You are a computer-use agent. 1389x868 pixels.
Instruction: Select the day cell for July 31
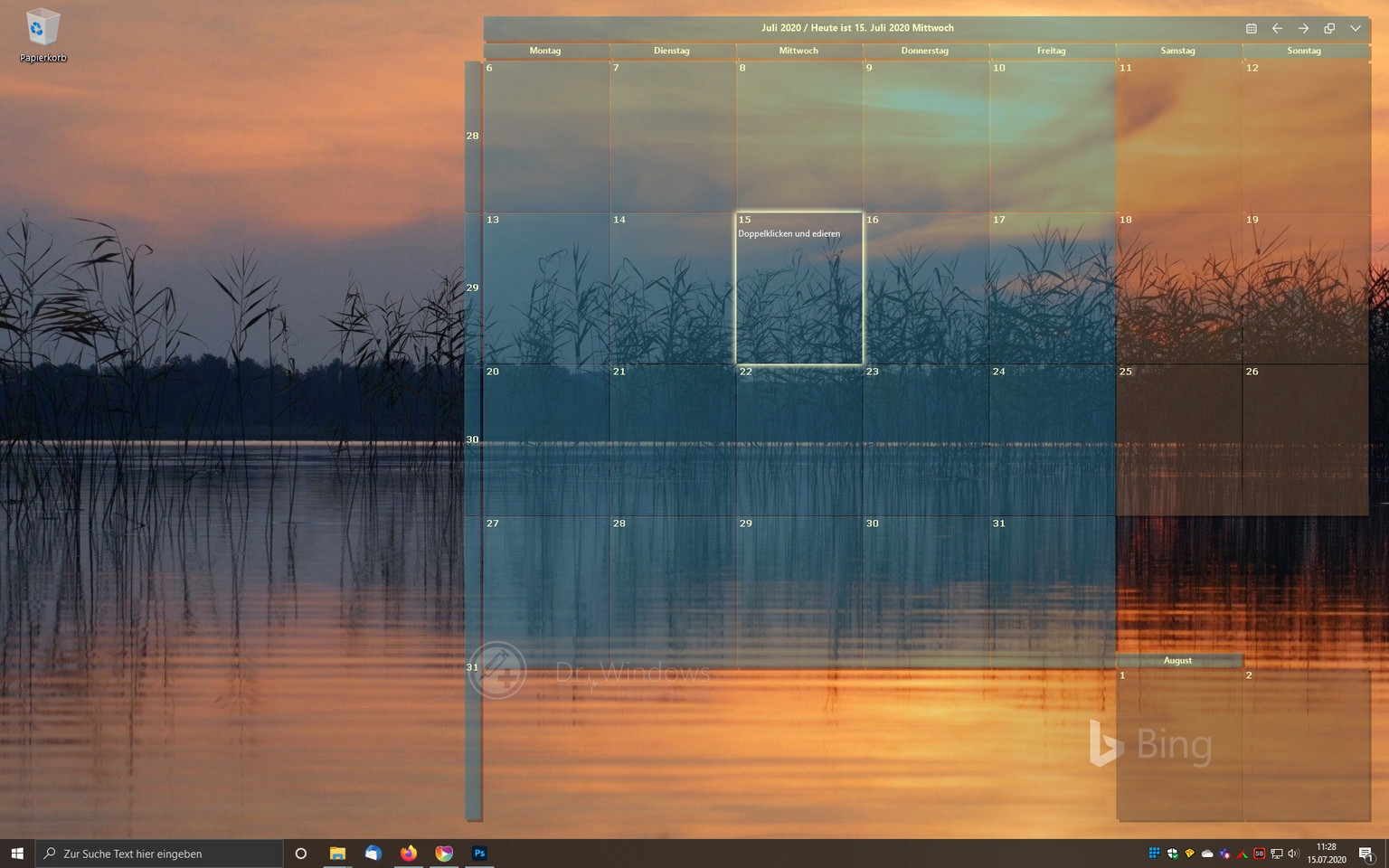click(1053, 592)
